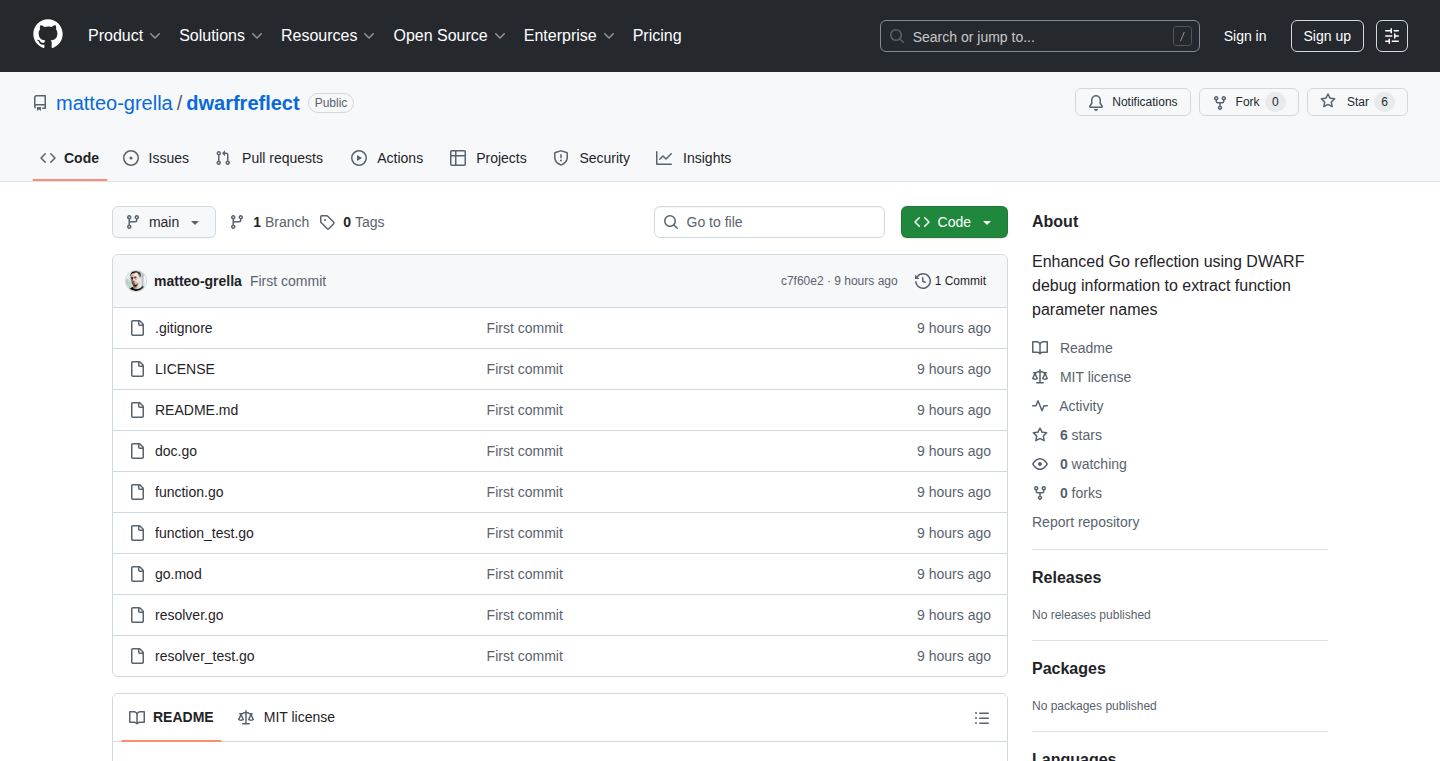This screenshot has height=761, width=1440.
Task: Expand the green Code dropdown button
Action: [x=954, y=222]
